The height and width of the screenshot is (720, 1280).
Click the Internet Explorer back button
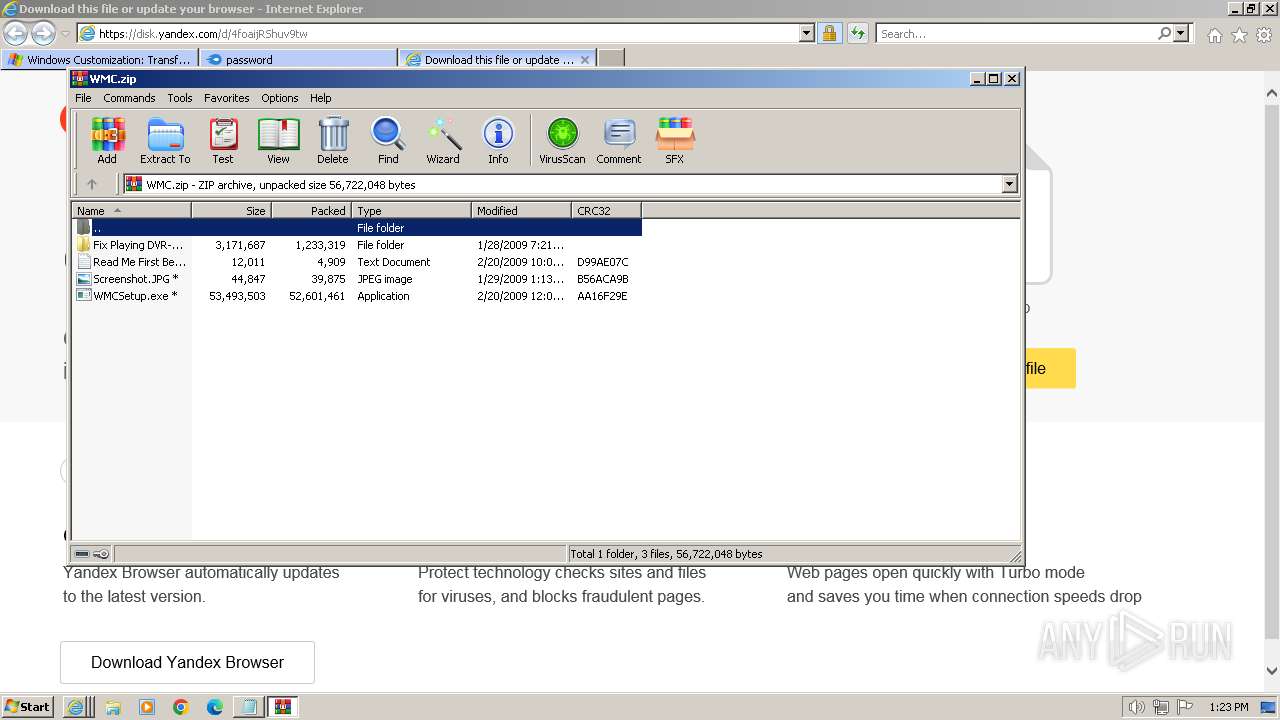(x=15, y=33)
